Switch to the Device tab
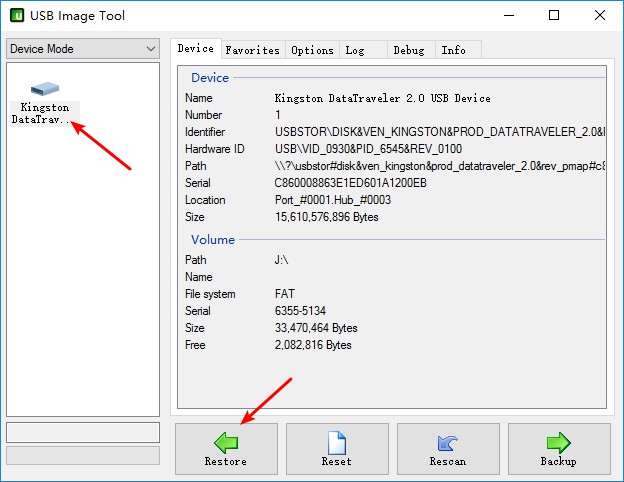The height and width of the screenshot is (482, 624). tap(196, 49)
